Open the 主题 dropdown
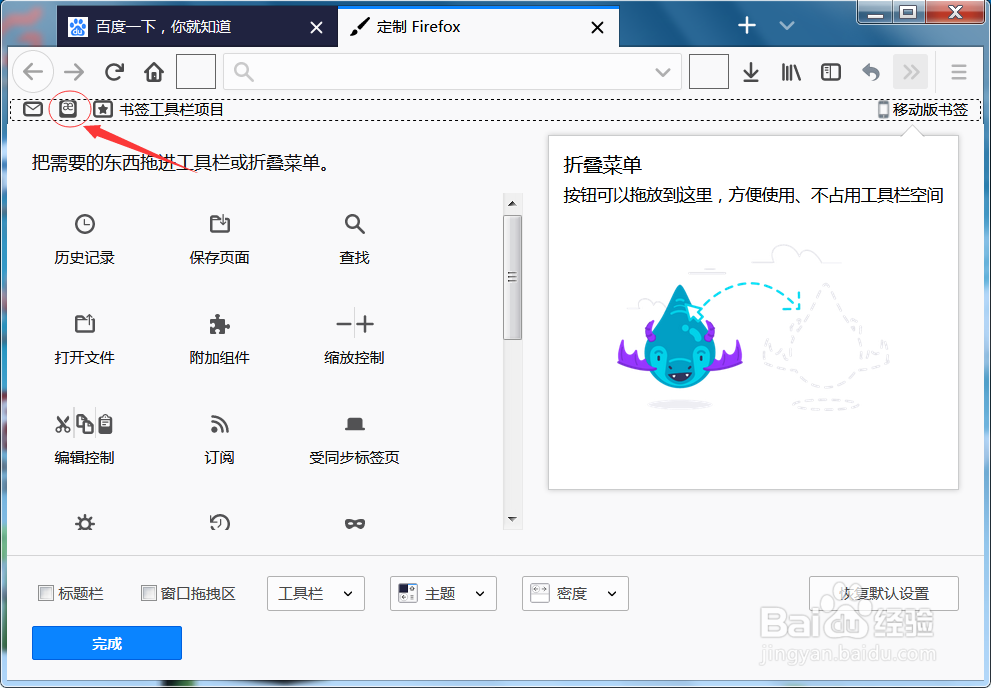Viewport: 991px width, 688px height. coord(443,593)
